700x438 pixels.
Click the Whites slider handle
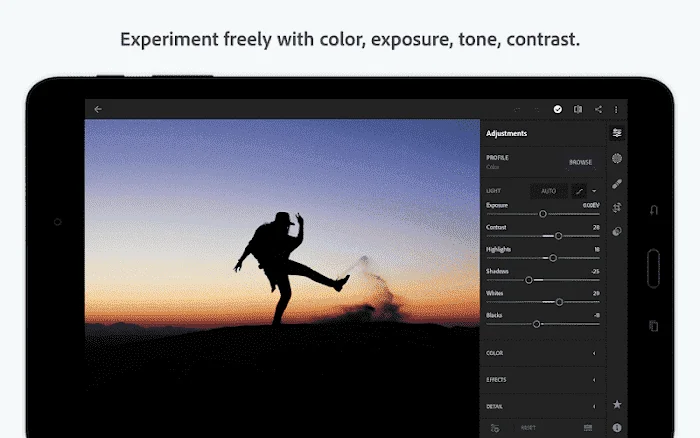[559, 302]
